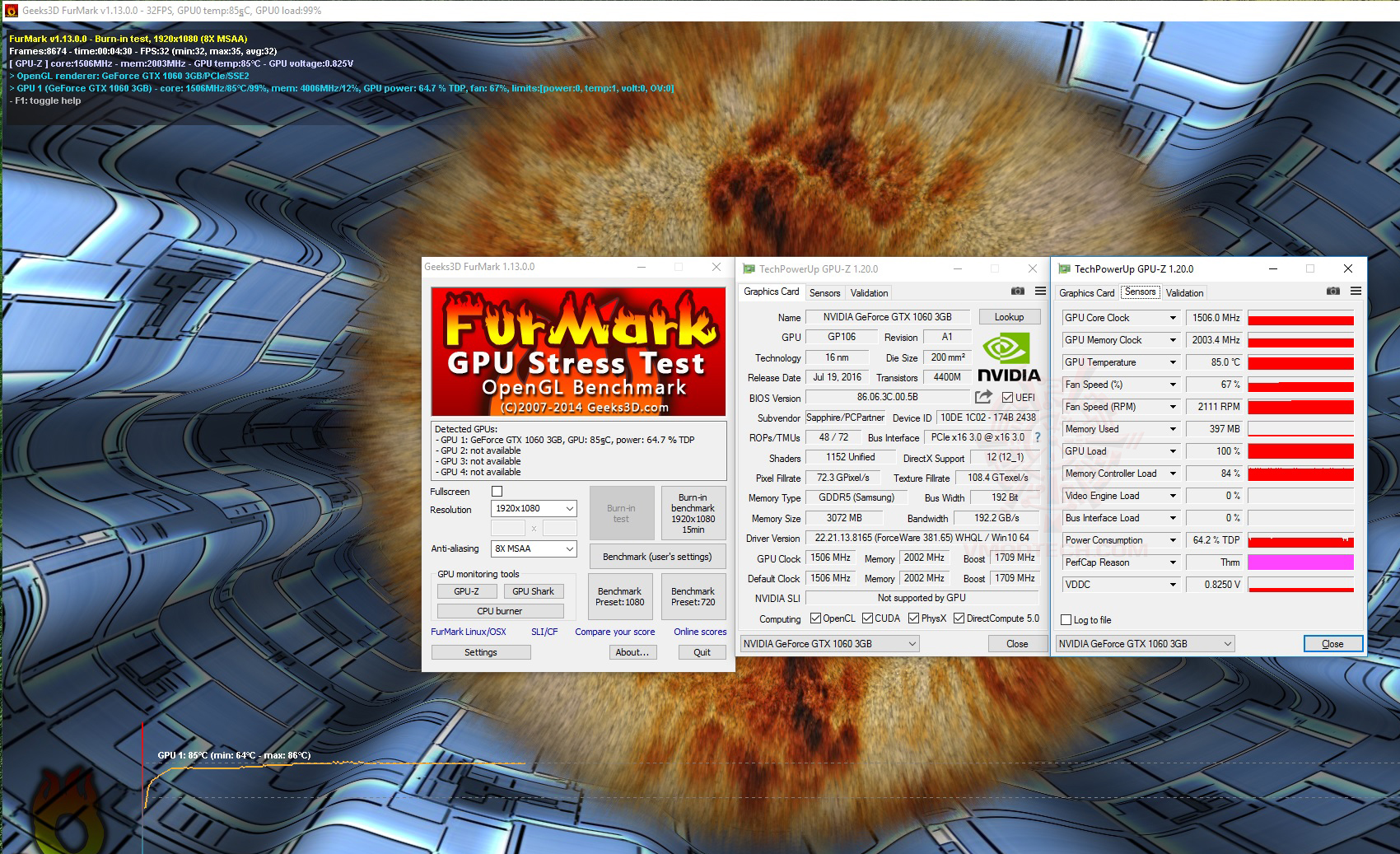Image resolution: width=1400 pixels, height=854 pixels.
Task: Click the 2111 RPM fan speed value
Action: pyautogui.click(x=1215, y=407)
